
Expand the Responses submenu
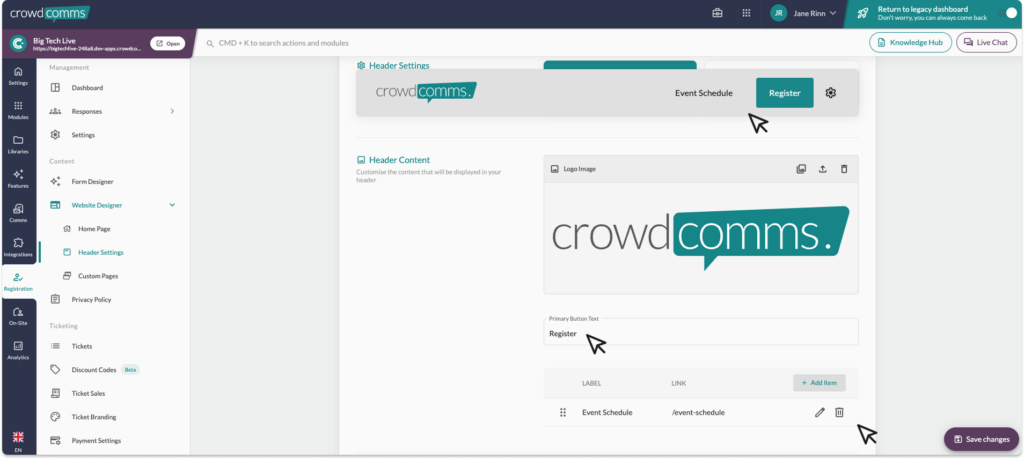(172, 111)
